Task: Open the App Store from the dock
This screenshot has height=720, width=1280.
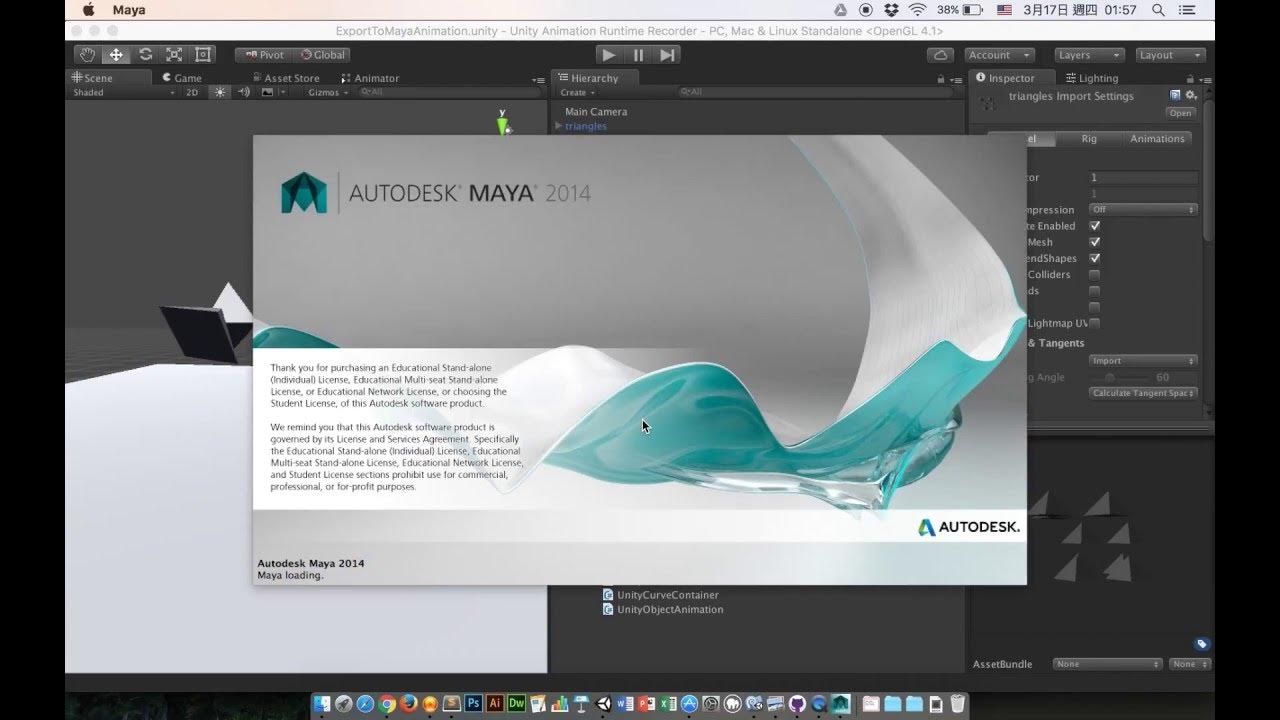Action: coord(689,704)
